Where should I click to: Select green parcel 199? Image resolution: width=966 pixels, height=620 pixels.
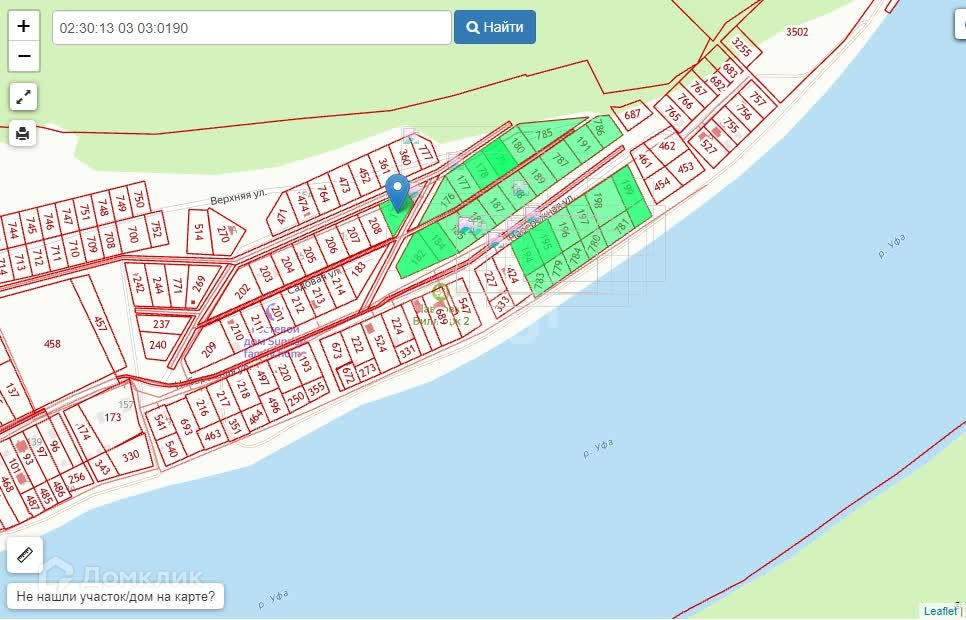point(627,188)
